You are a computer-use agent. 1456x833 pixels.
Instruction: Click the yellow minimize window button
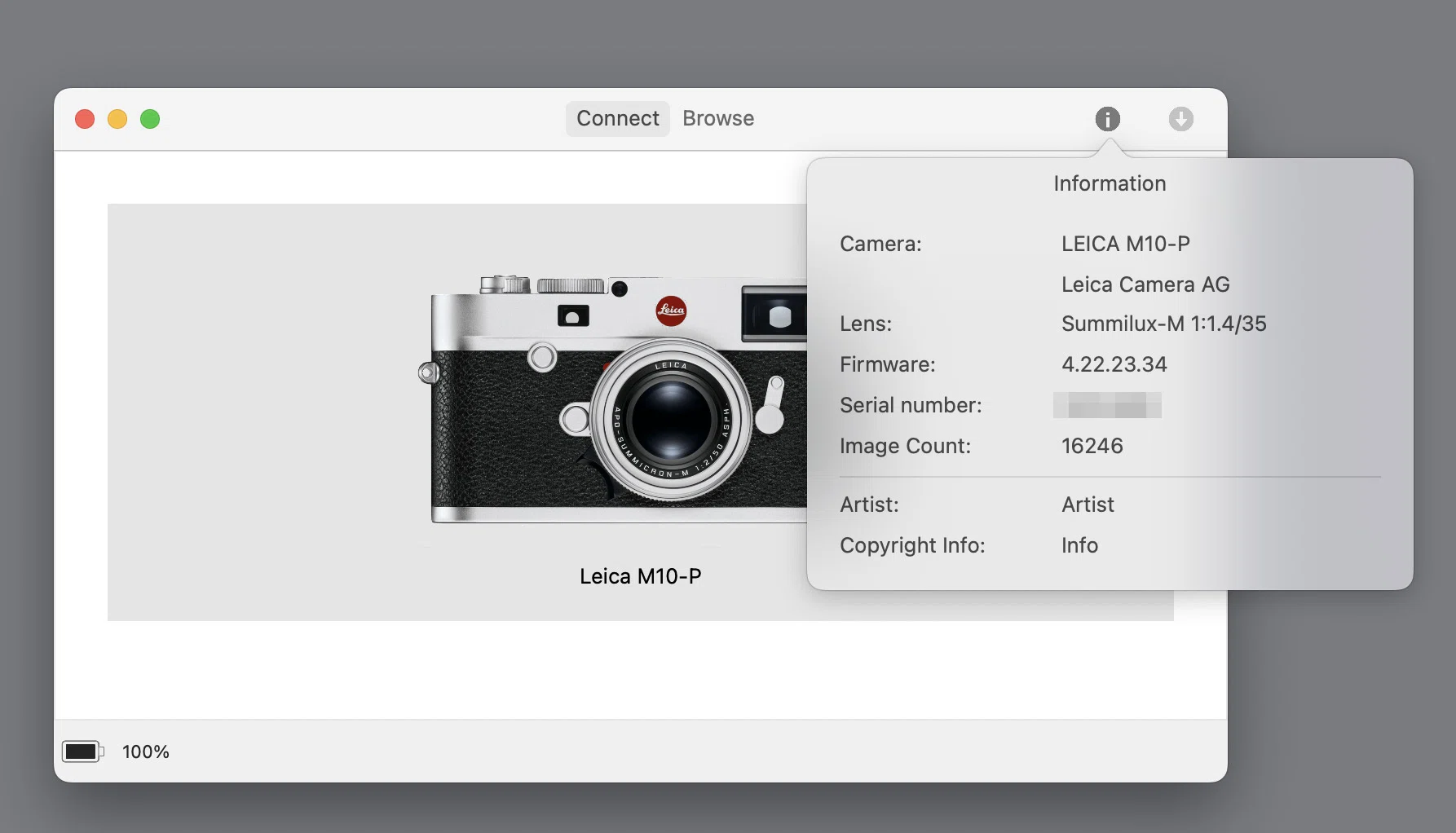pyautogui.click(x=117, y=119)
